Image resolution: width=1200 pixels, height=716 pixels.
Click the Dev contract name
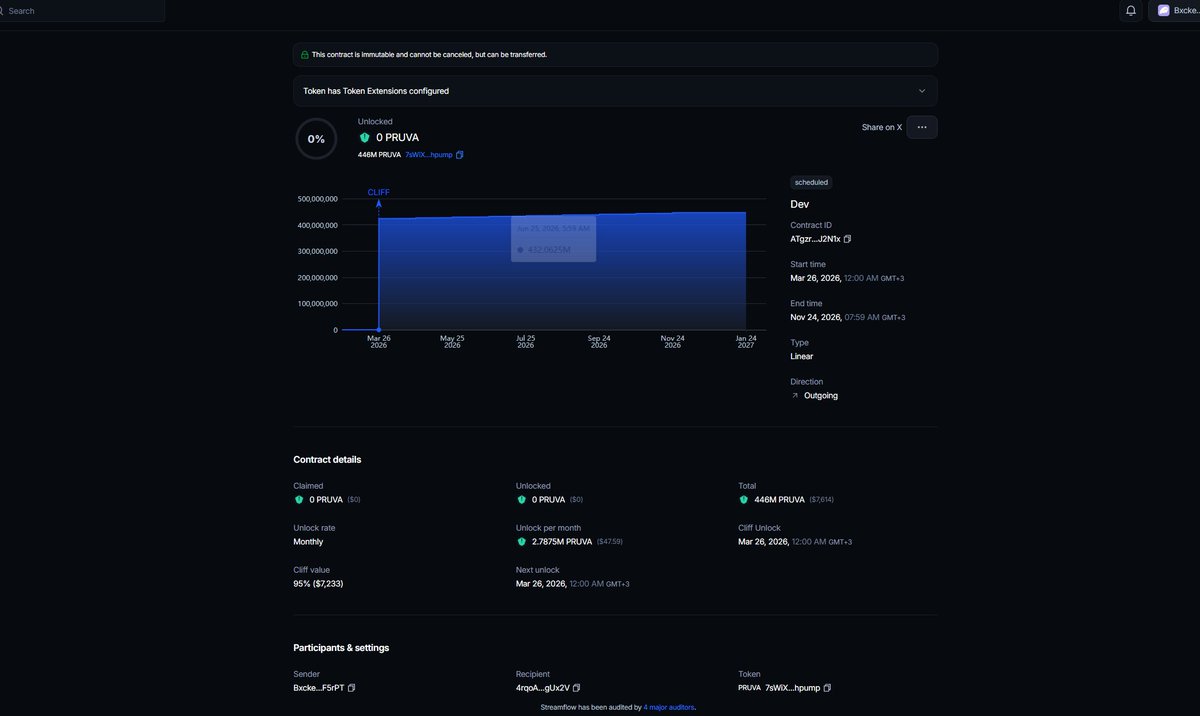(x=800, y=205)
